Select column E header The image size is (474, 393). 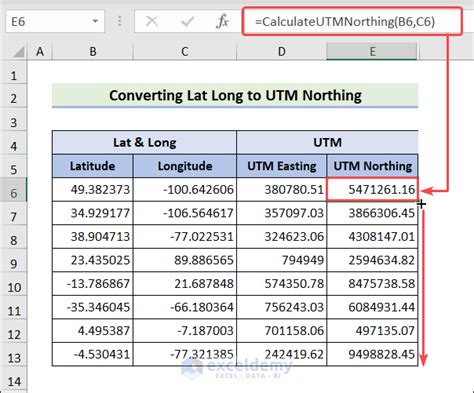click(372, 52)
